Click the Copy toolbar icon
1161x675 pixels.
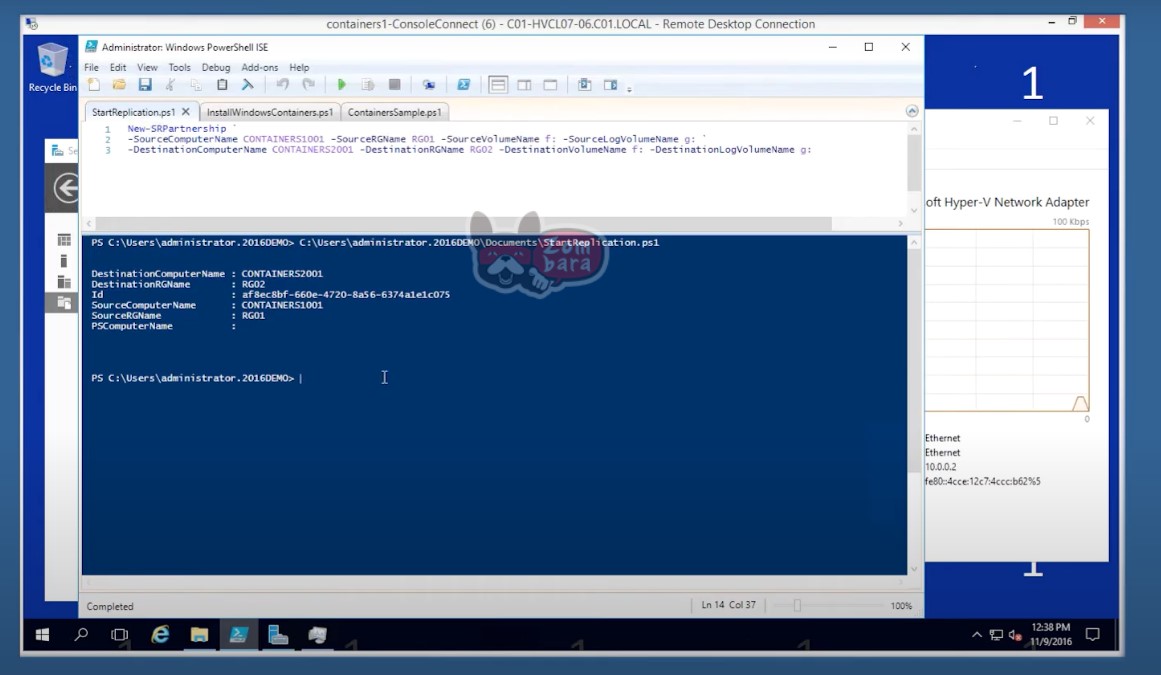pos(196,85)
